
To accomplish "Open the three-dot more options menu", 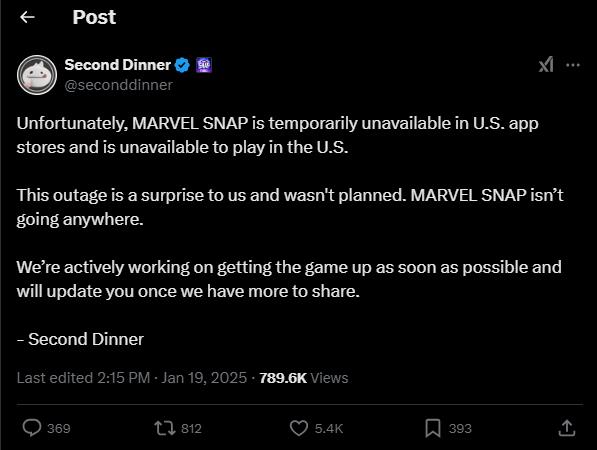I will pos(573,65).
